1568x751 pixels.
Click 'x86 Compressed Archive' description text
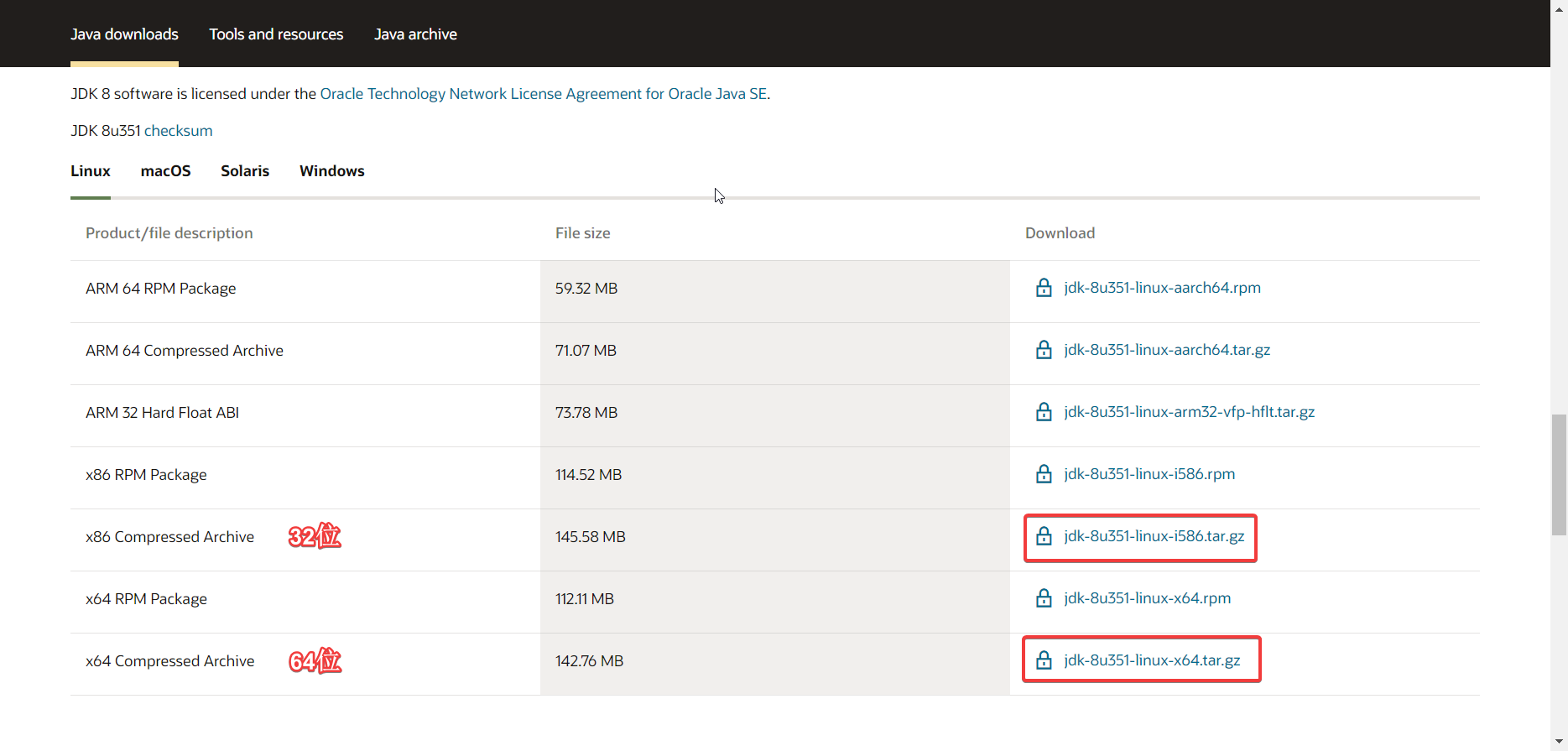point(169,537)
